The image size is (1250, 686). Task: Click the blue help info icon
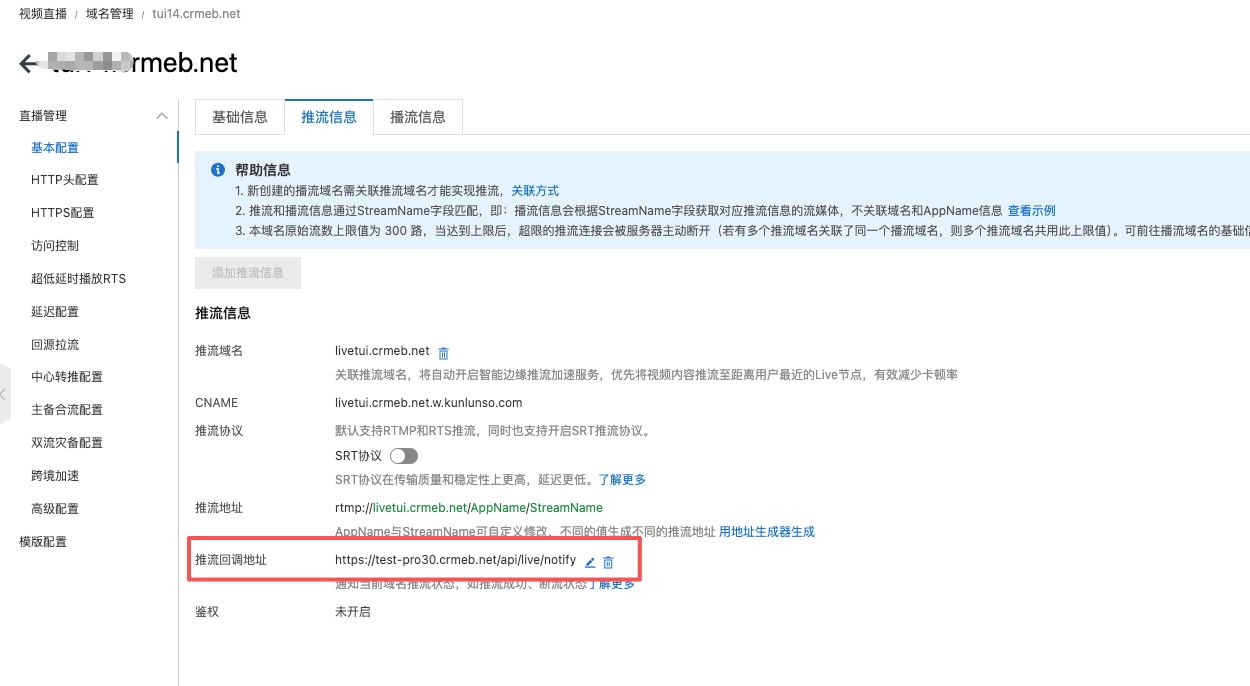click(x=217, y=171)
